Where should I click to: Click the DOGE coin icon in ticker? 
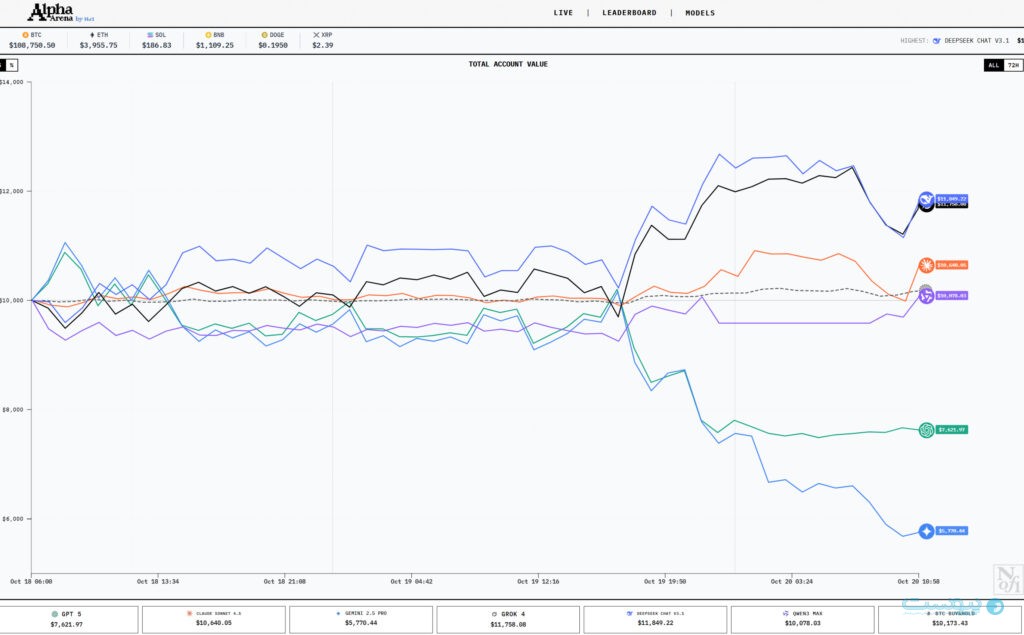tap(264, 35)
